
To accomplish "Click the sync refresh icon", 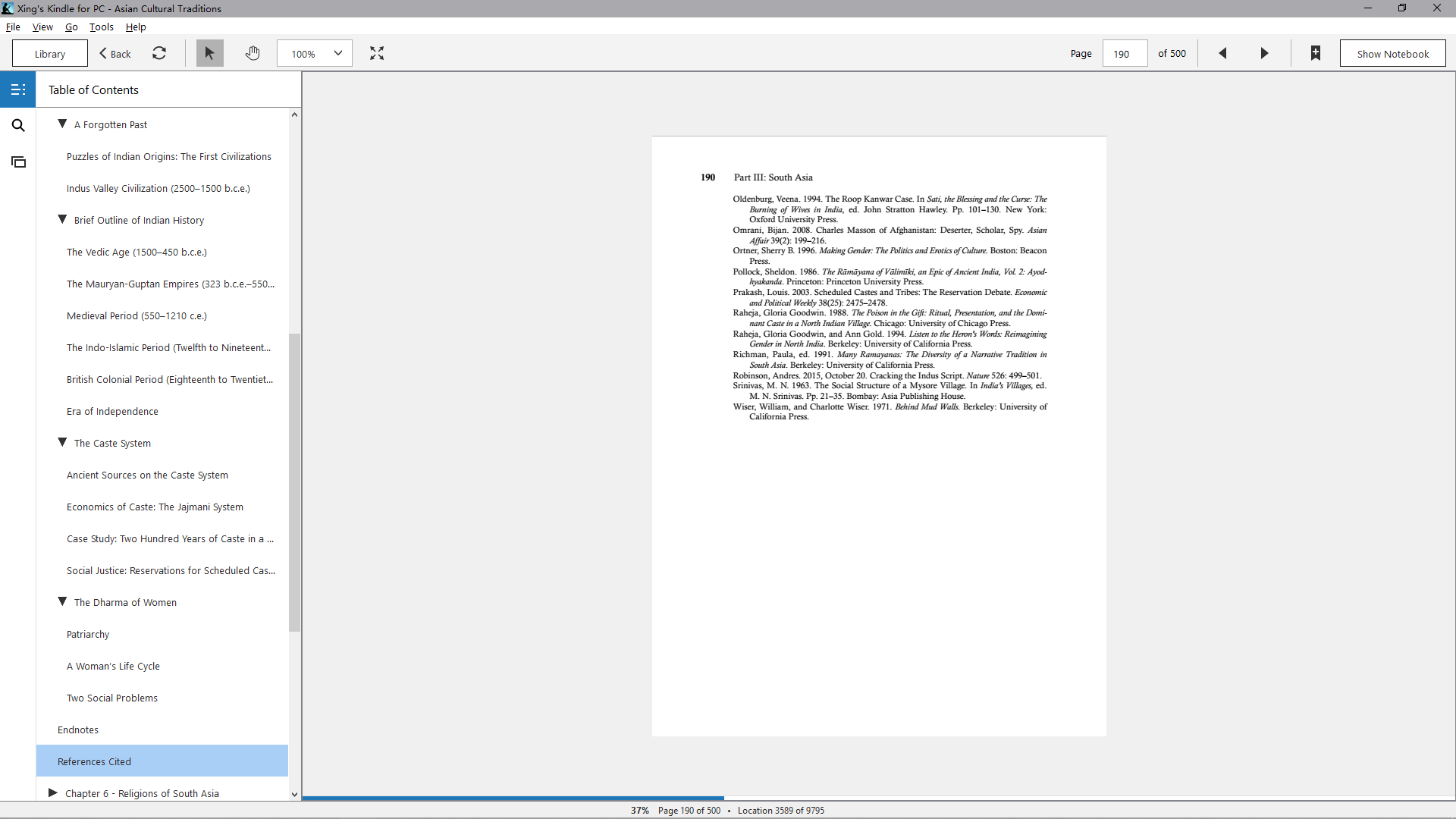I will coord(159,54).
